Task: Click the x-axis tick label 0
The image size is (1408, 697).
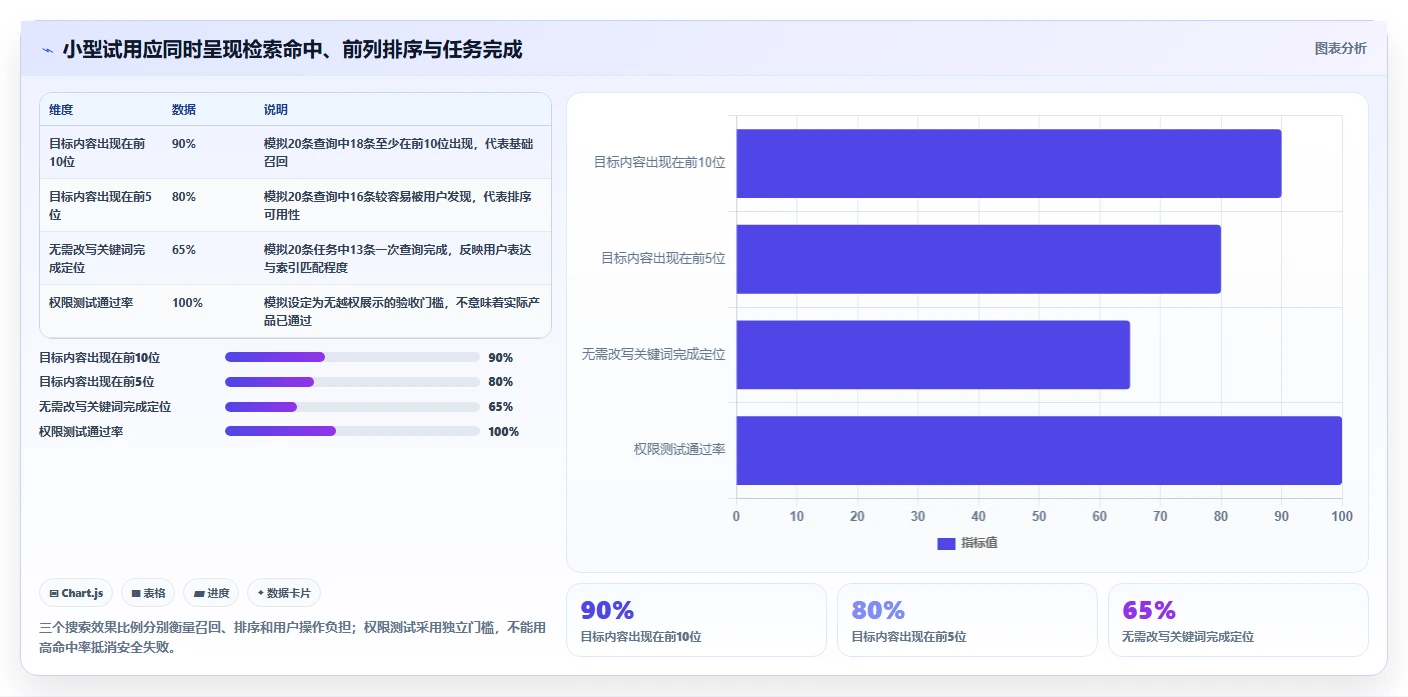Action: pyautogui.click(x=737, y=516)
